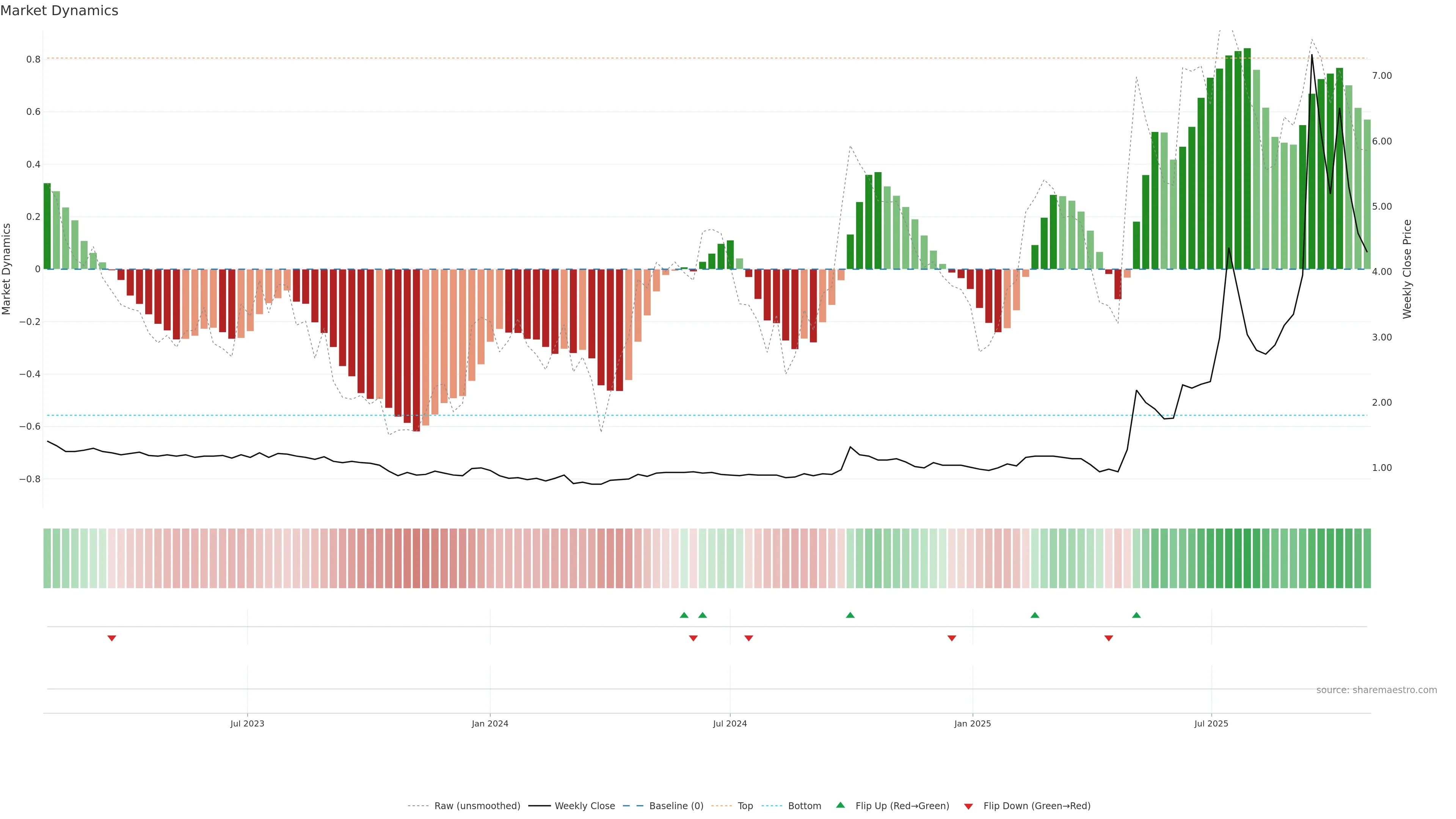Click the rightmost green Flip Up triangle marker
The height and width of the screenshot is (819, 1456).
coord(1136,615)
